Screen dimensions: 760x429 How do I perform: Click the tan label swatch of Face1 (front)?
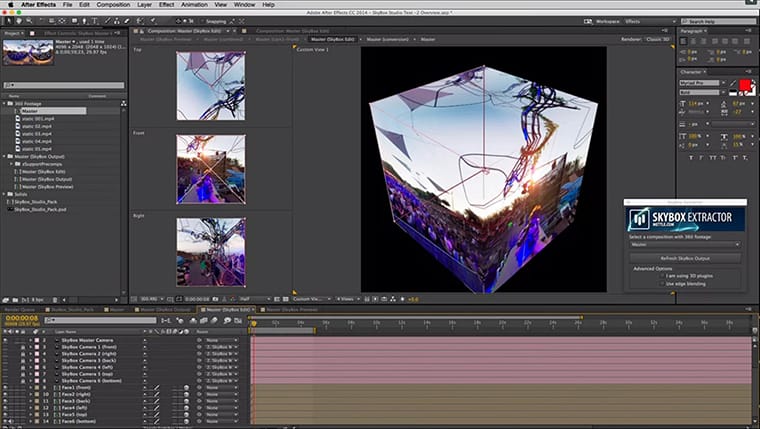coord(37,388)
